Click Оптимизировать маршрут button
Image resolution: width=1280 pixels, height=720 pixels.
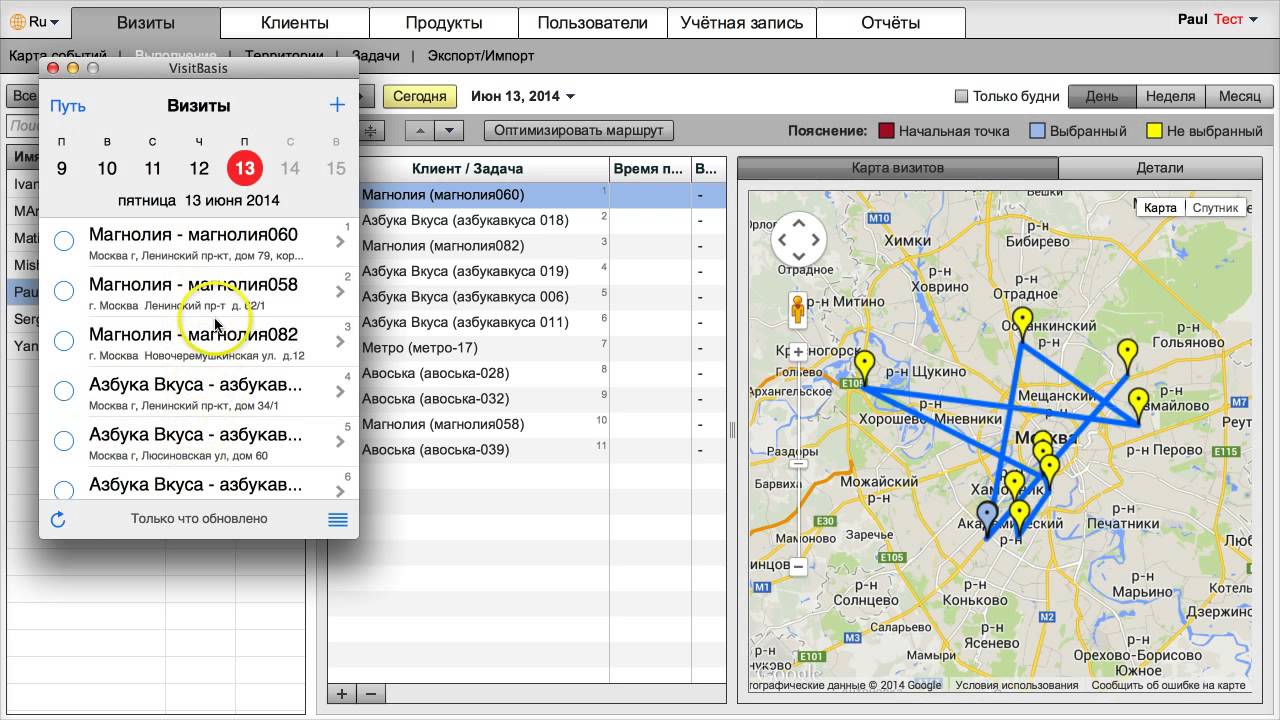click(579, 130)
